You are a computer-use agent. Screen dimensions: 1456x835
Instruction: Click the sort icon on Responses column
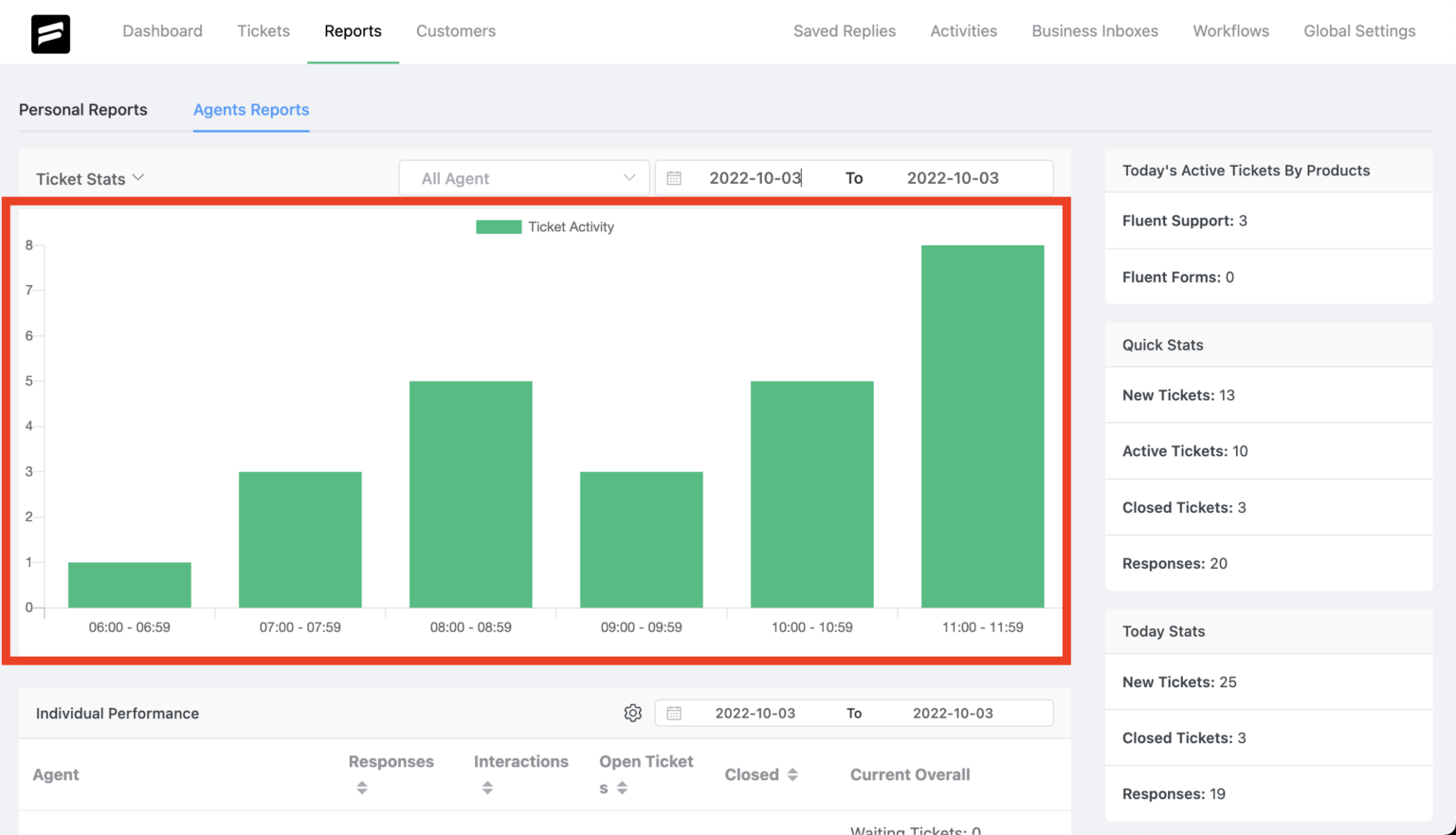pos(361,786)
